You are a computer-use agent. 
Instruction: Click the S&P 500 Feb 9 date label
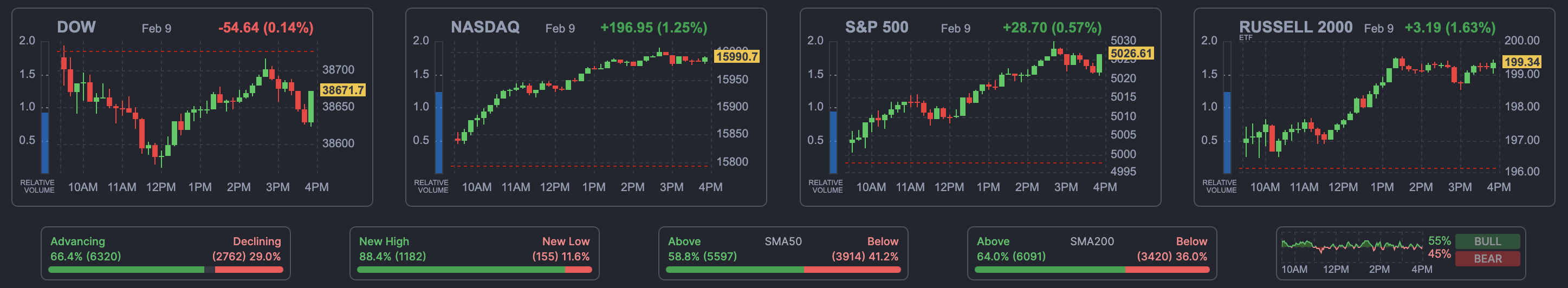956,29
